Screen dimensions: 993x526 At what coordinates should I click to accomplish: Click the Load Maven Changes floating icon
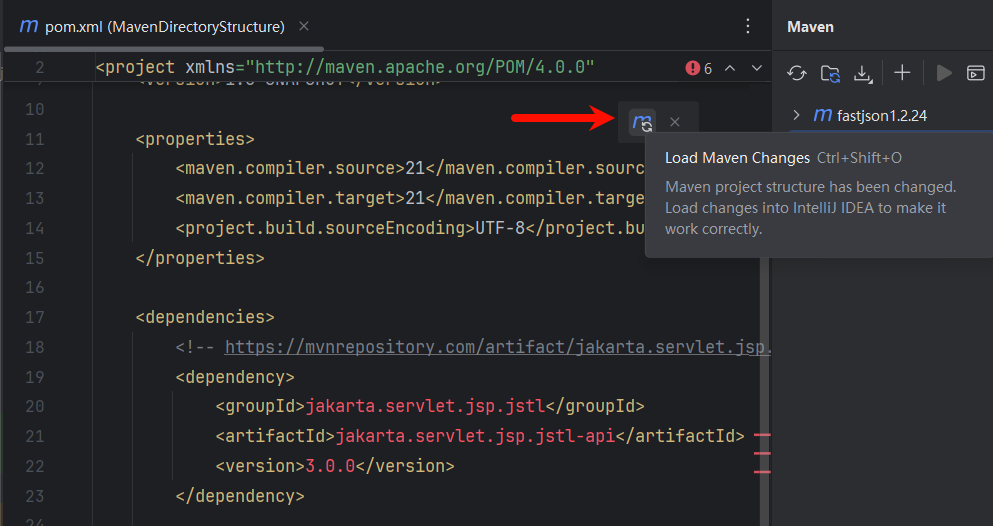click(x=643, y=122)
